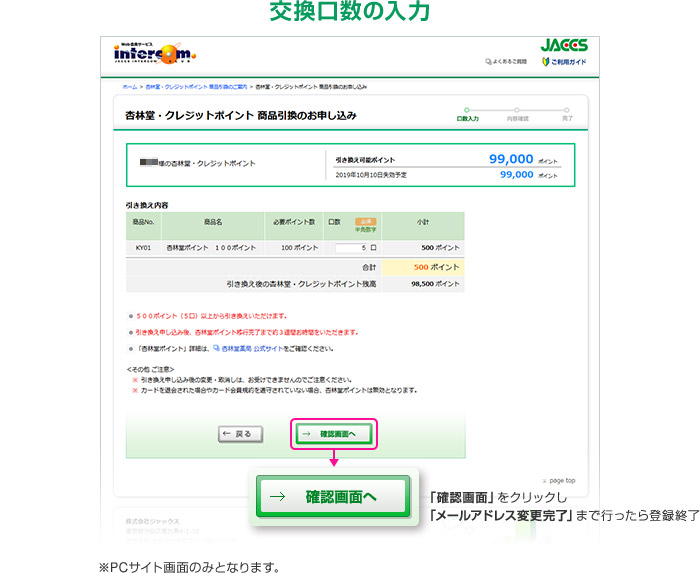
Task: Click the page title 商品引換のお申し込み
Action: pyautogui.click(x=241, y=116)
